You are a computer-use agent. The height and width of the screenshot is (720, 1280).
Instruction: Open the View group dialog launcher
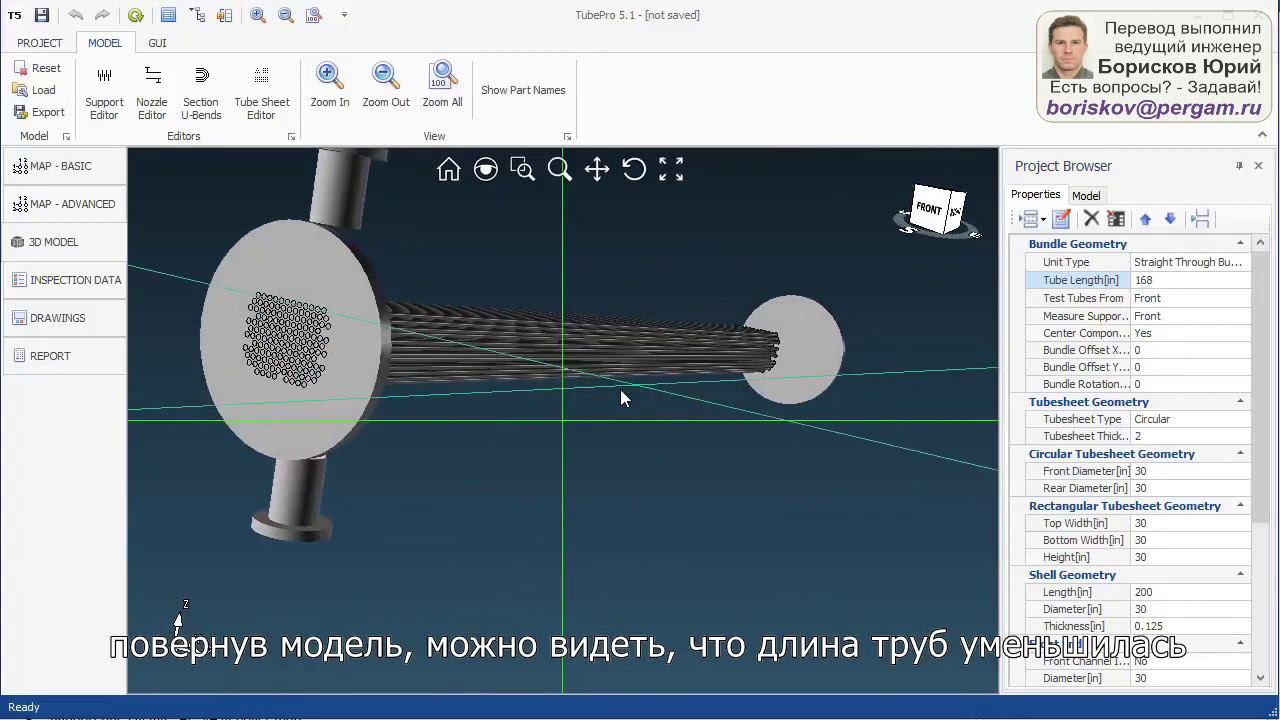click(x=567, y=137)
